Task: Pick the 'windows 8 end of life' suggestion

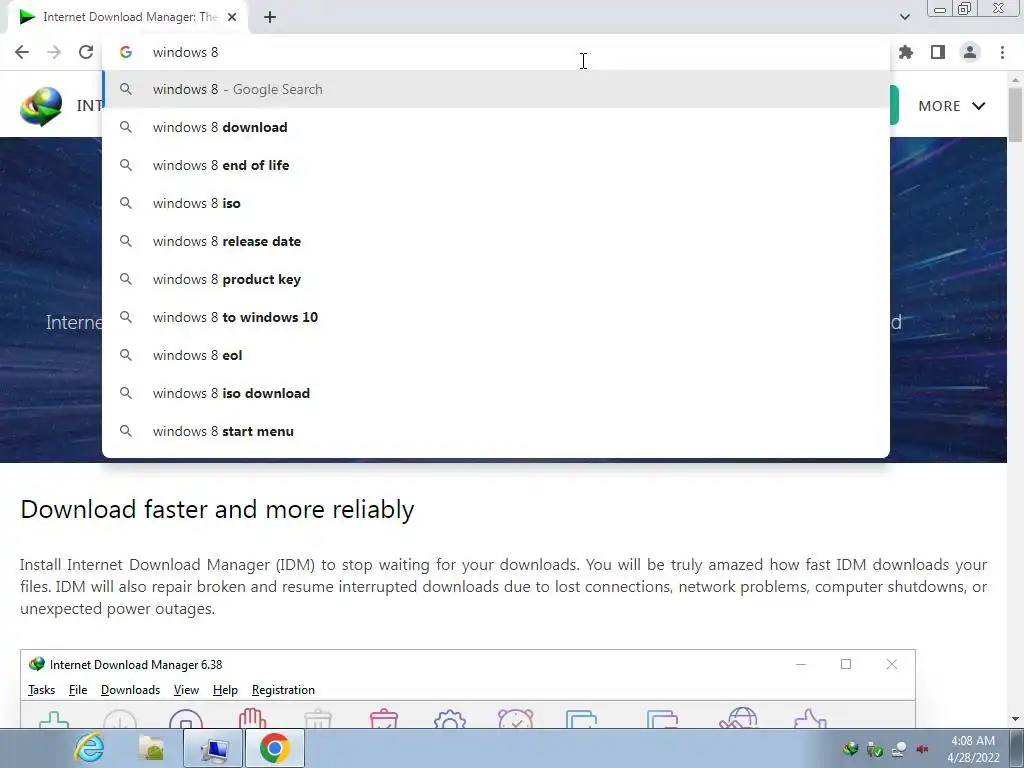Action: [x=496, y=165]
